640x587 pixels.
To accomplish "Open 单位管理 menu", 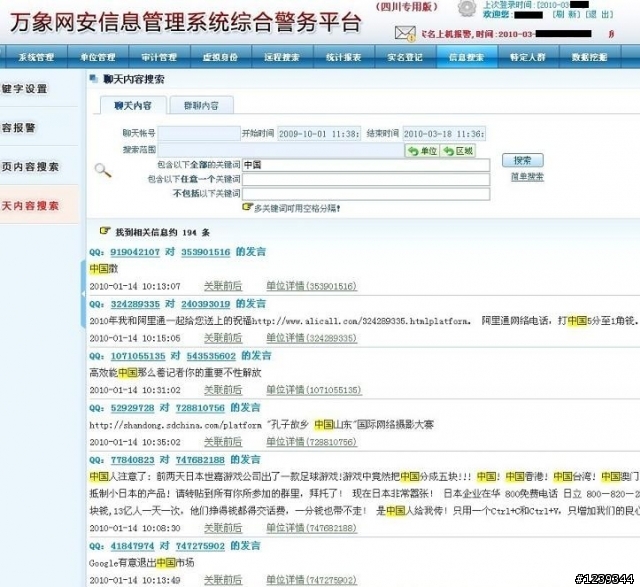I will pyautogui.click(x=98, y=57).
